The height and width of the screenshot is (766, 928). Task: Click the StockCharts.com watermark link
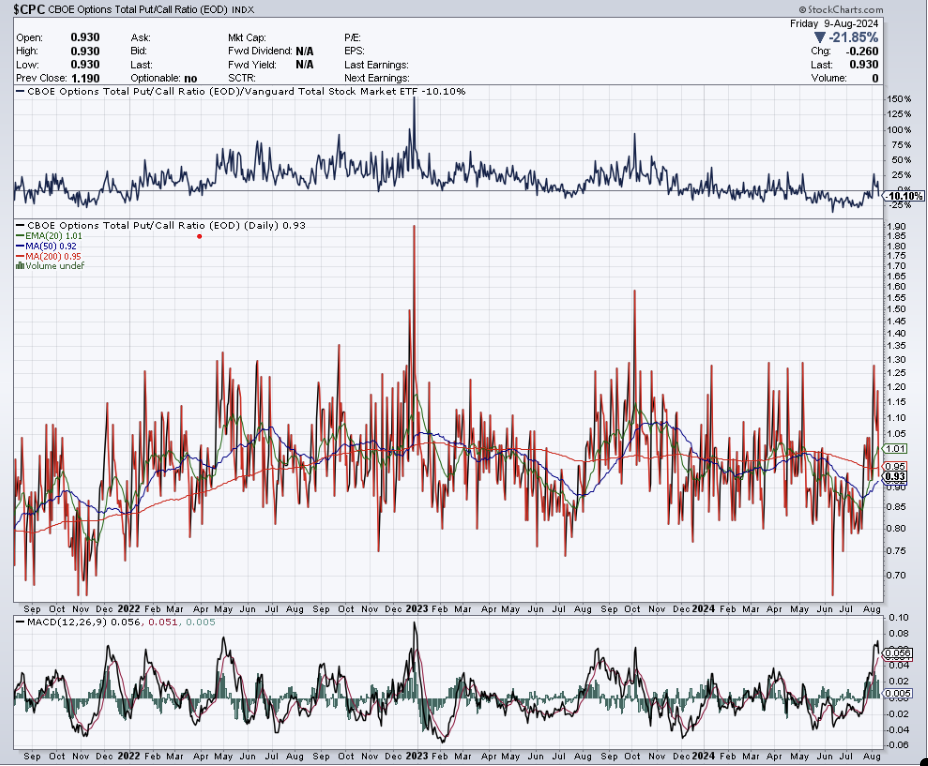841,9
